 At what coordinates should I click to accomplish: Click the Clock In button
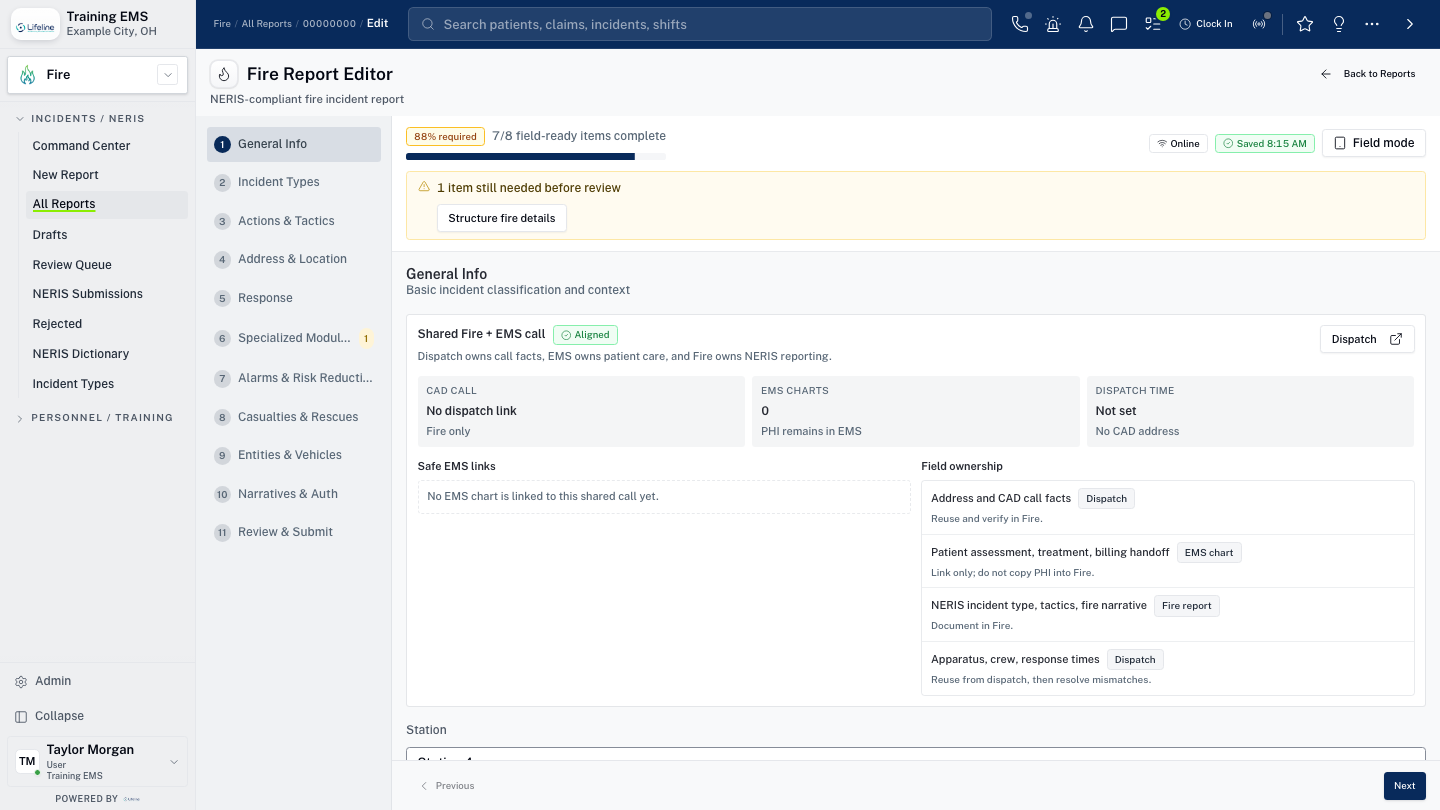1206,24
